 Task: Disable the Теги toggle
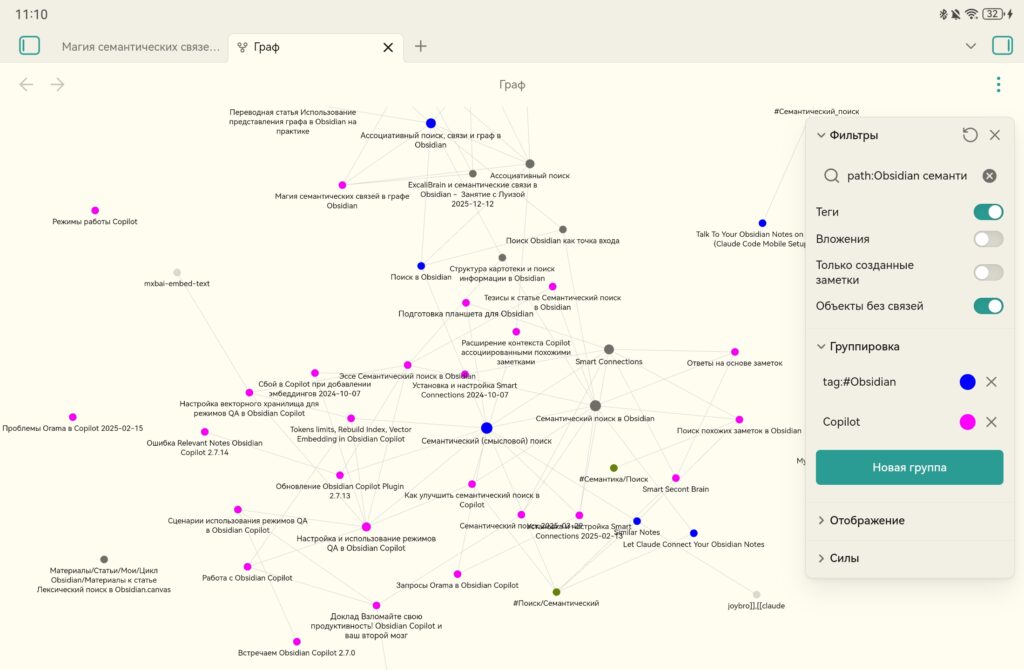click(988, 212)
